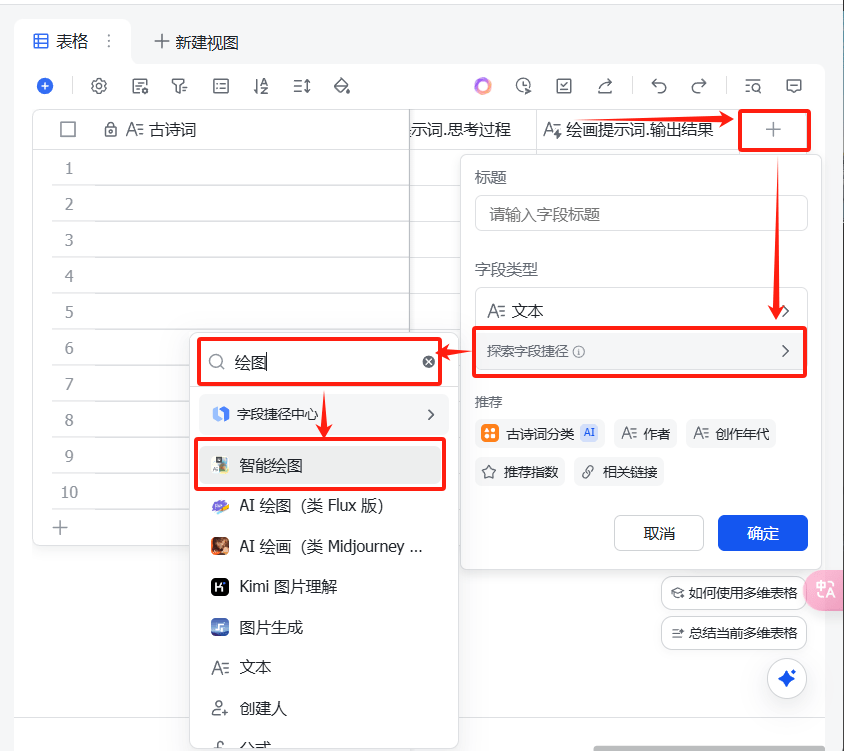Create a new view with 新建视图

pyautogui.click(x=196, y=42)
